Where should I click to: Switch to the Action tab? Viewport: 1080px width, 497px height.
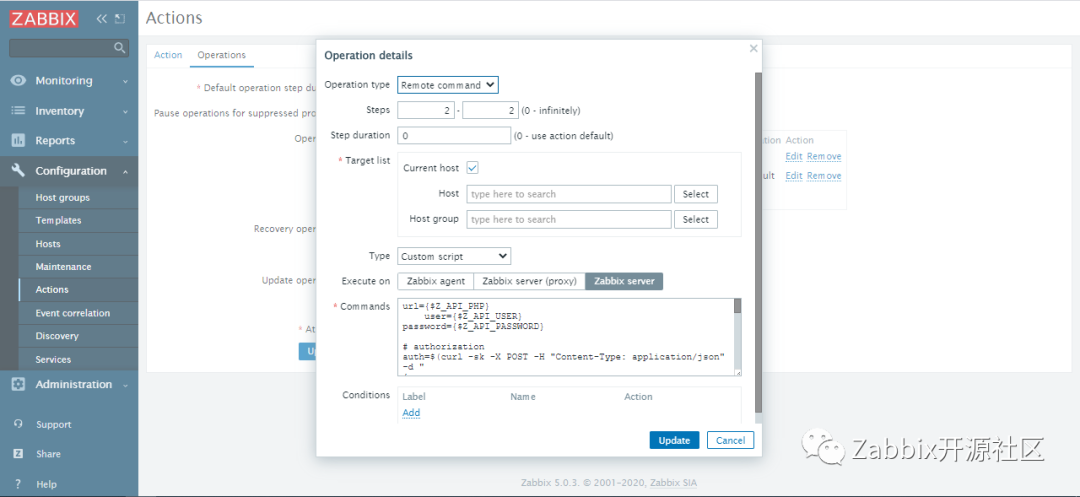click(168, 55)
